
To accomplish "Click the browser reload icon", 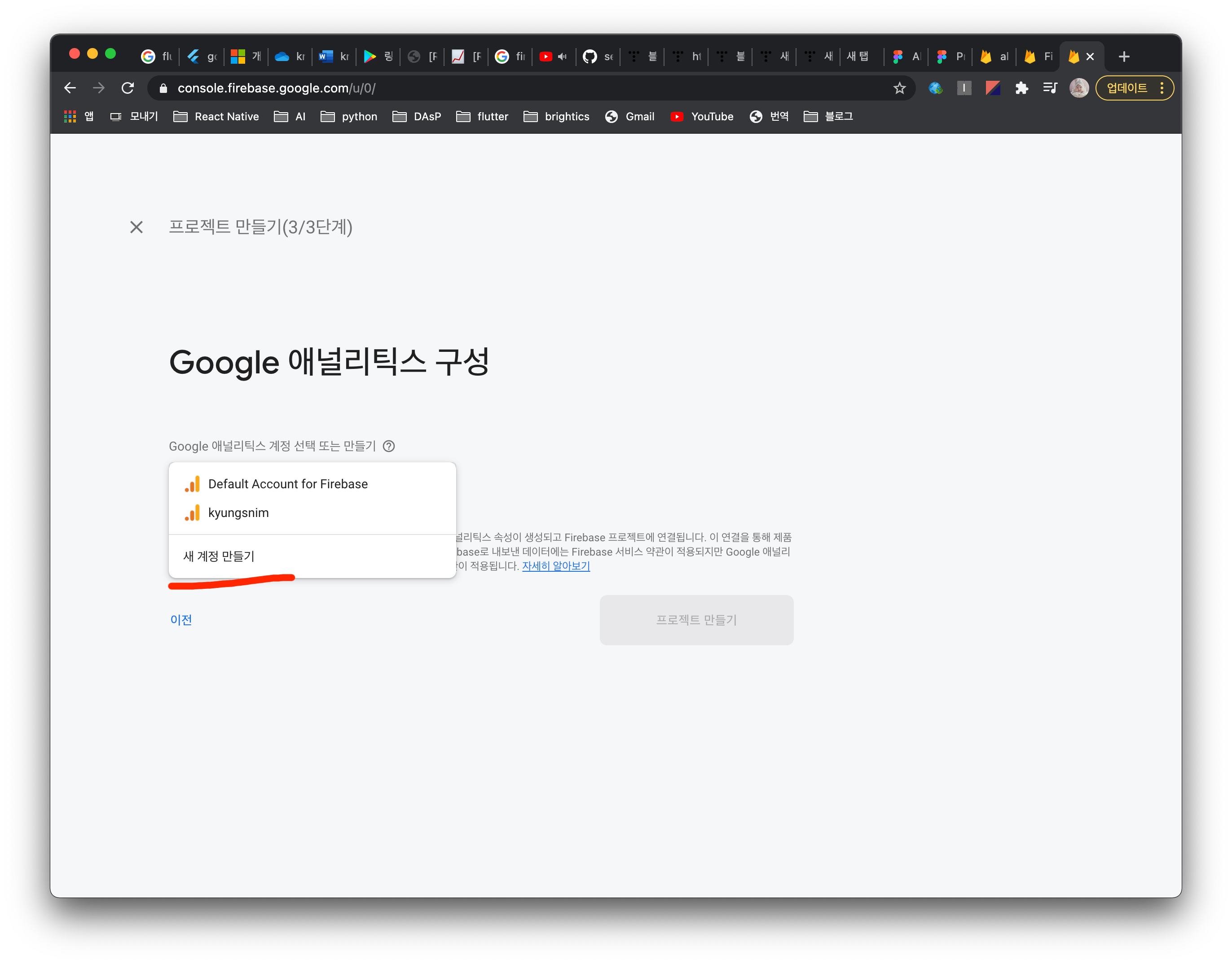I will coord(128,88).
